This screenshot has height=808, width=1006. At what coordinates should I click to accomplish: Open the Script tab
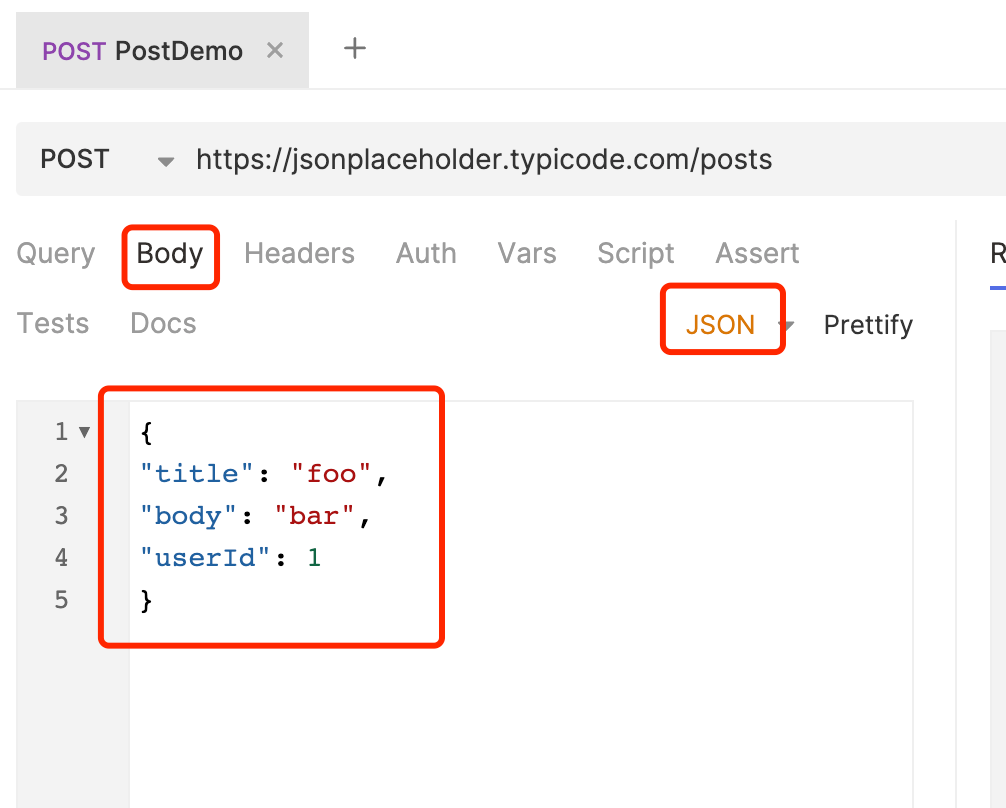pyautogui.click(x=636, y=254)
